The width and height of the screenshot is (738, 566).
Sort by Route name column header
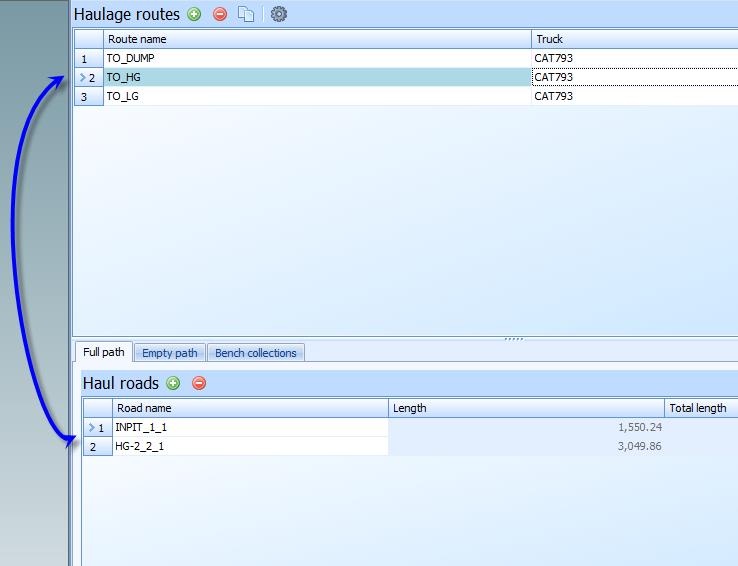(x=317, y=39)
